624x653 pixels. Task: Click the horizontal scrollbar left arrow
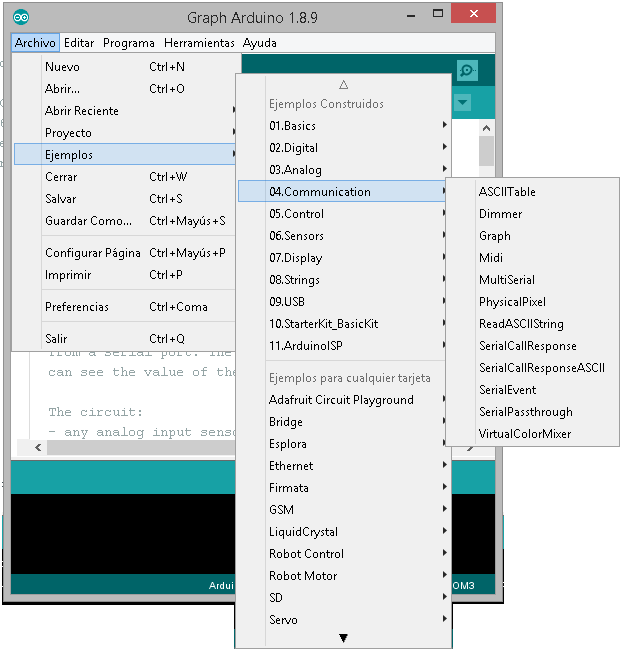tap(38, 447)
